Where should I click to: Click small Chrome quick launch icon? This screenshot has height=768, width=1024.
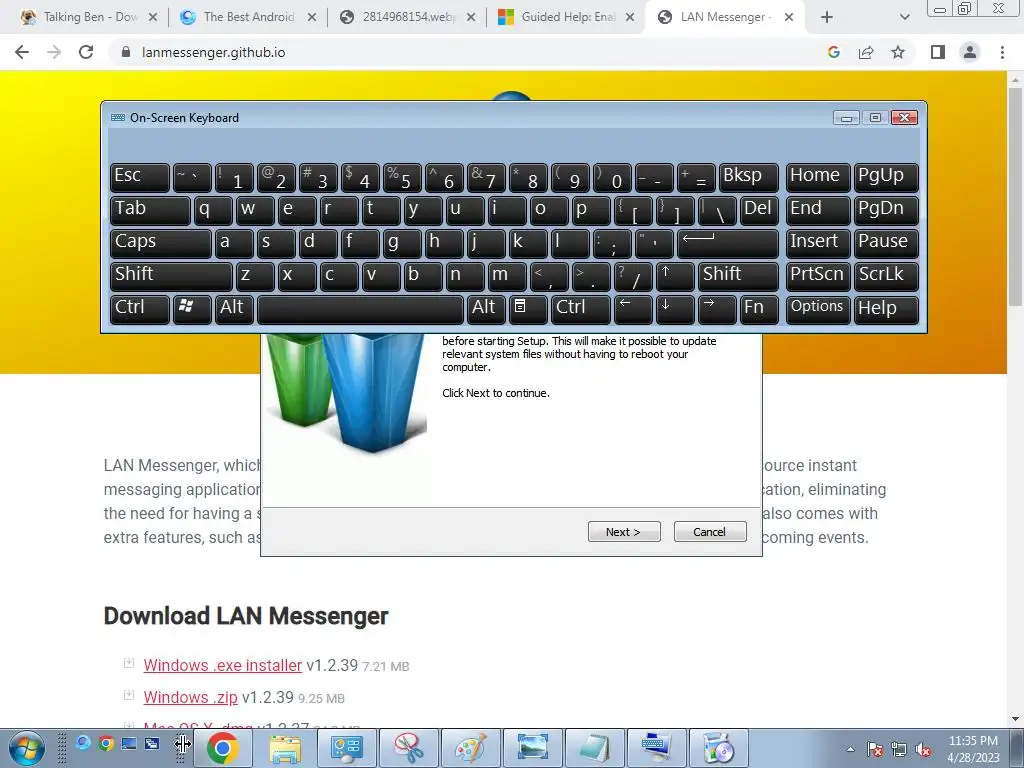tap(106, 743)
